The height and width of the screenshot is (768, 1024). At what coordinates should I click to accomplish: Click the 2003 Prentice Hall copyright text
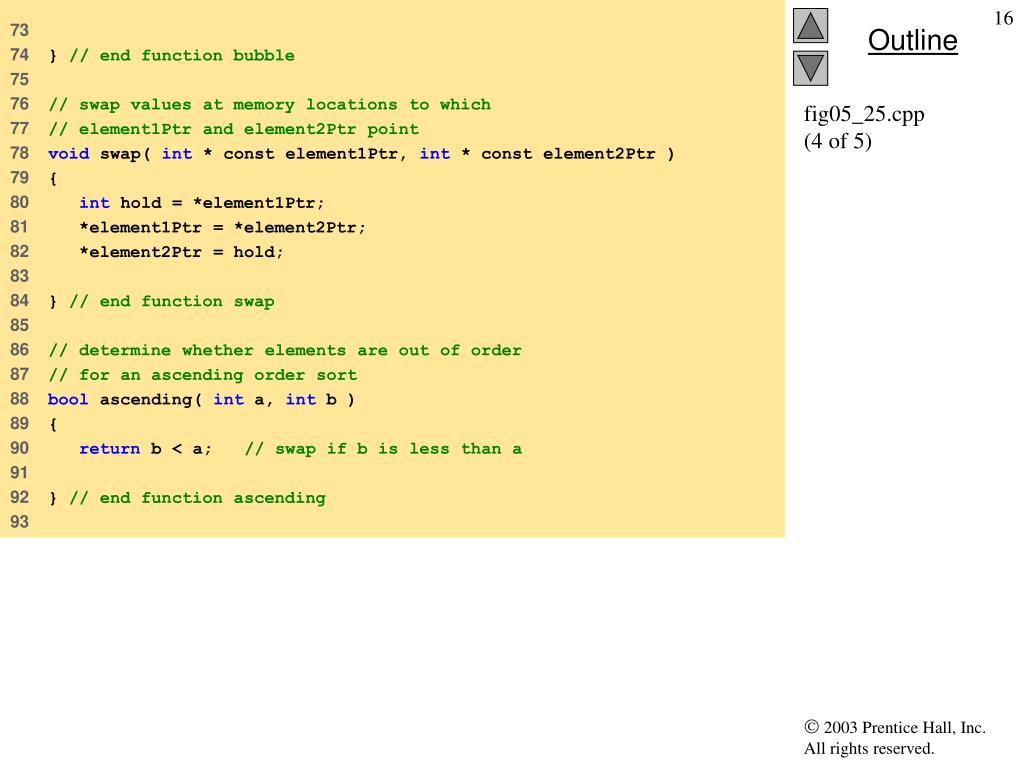pos(895,728)
